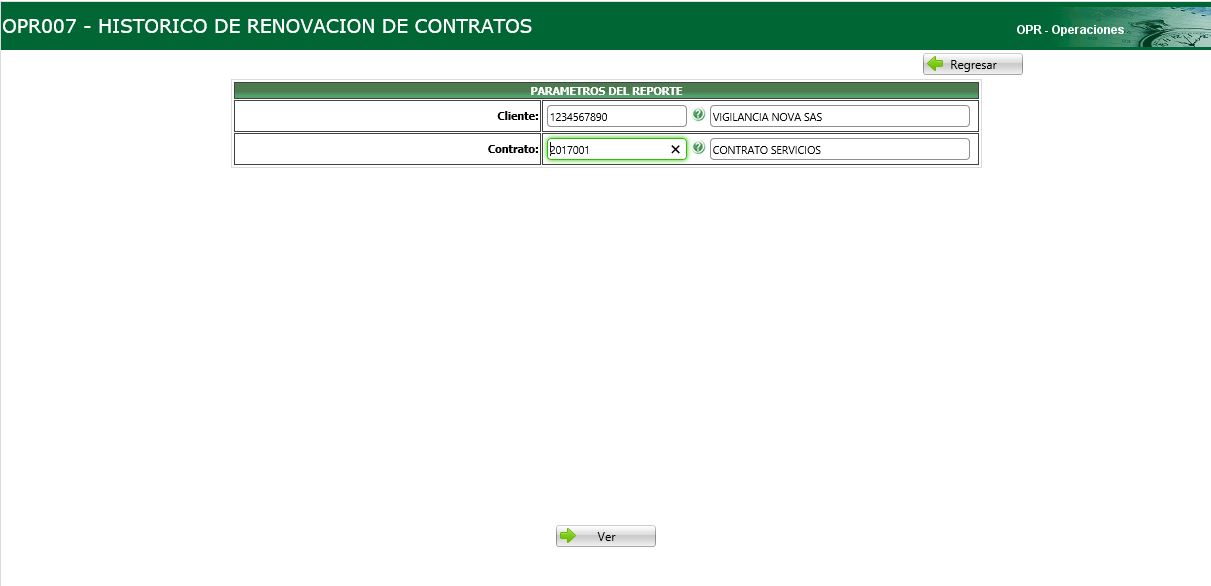Image resolution: width=1211 pixels, height=586 pixels.
Task: Select the OPR007 report title heading
Action: tap(270, 25)
